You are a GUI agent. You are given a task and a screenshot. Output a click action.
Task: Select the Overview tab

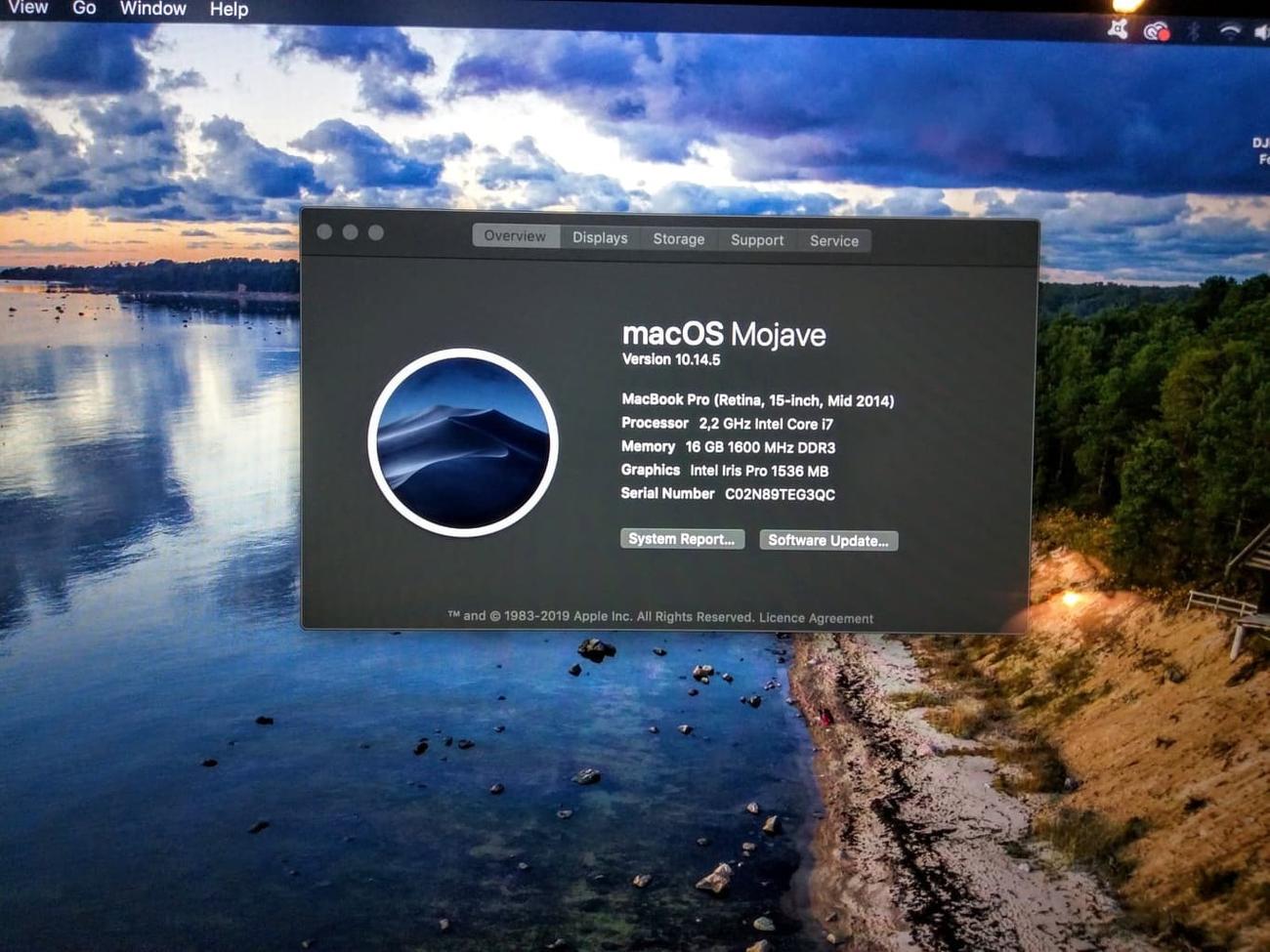515,236
